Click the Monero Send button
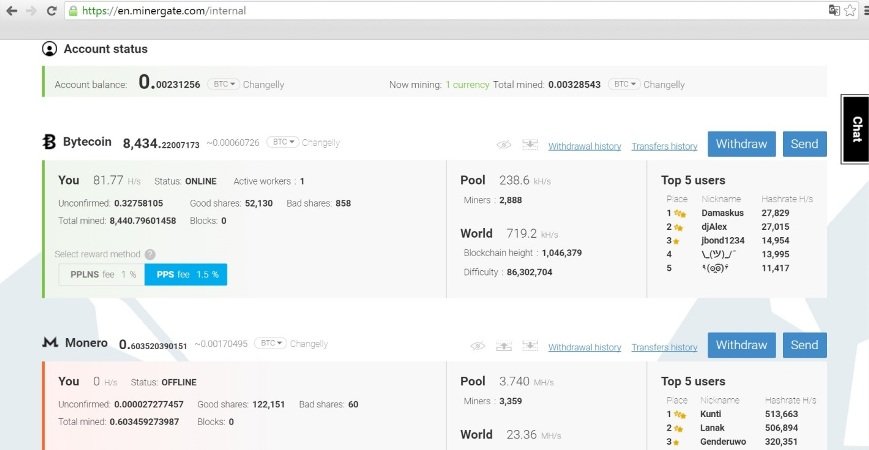 [805, 345]
